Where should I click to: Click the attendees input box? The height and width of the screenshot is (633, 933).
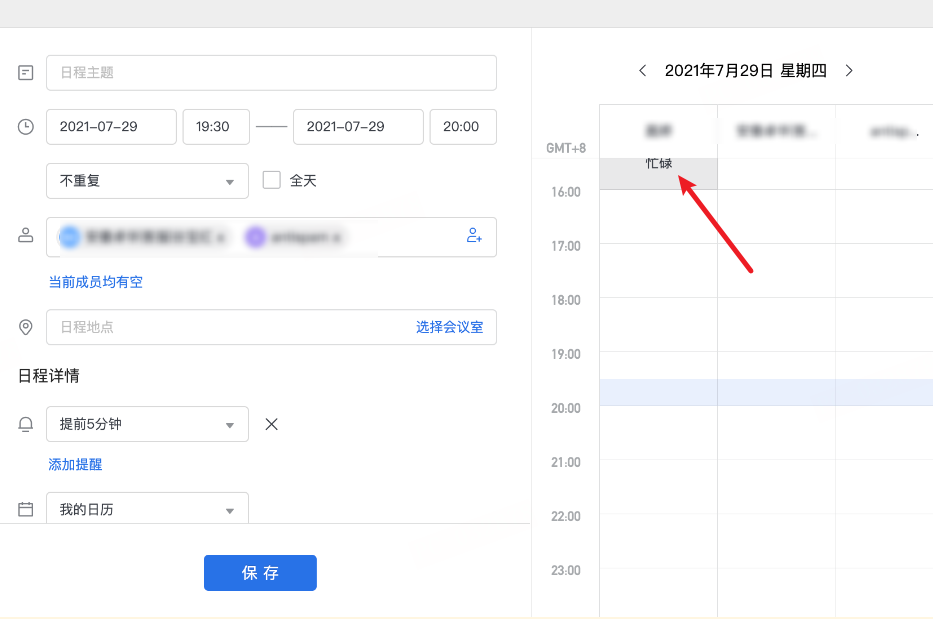pos(271,237)
